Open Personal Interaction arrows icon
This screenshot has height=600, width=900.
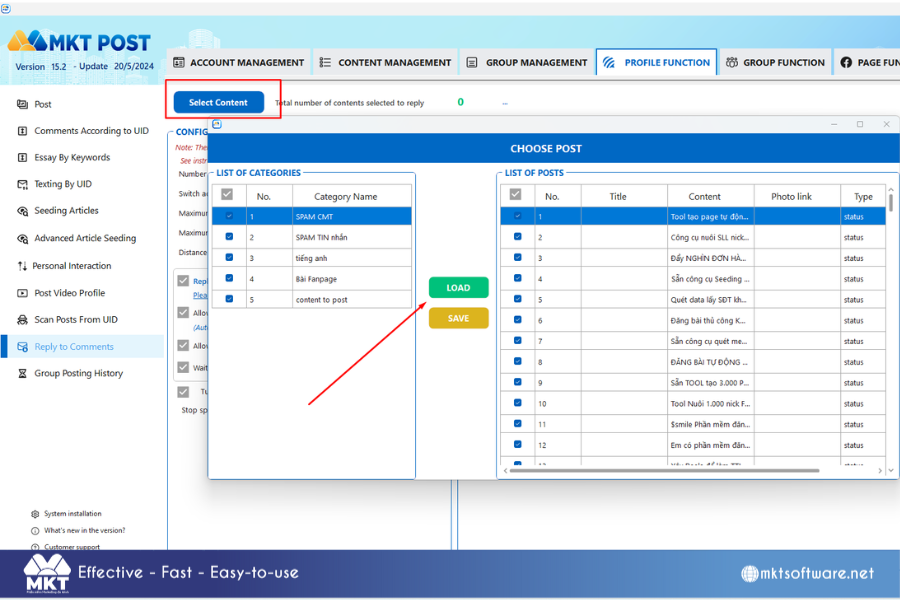(x=22, y=266)
